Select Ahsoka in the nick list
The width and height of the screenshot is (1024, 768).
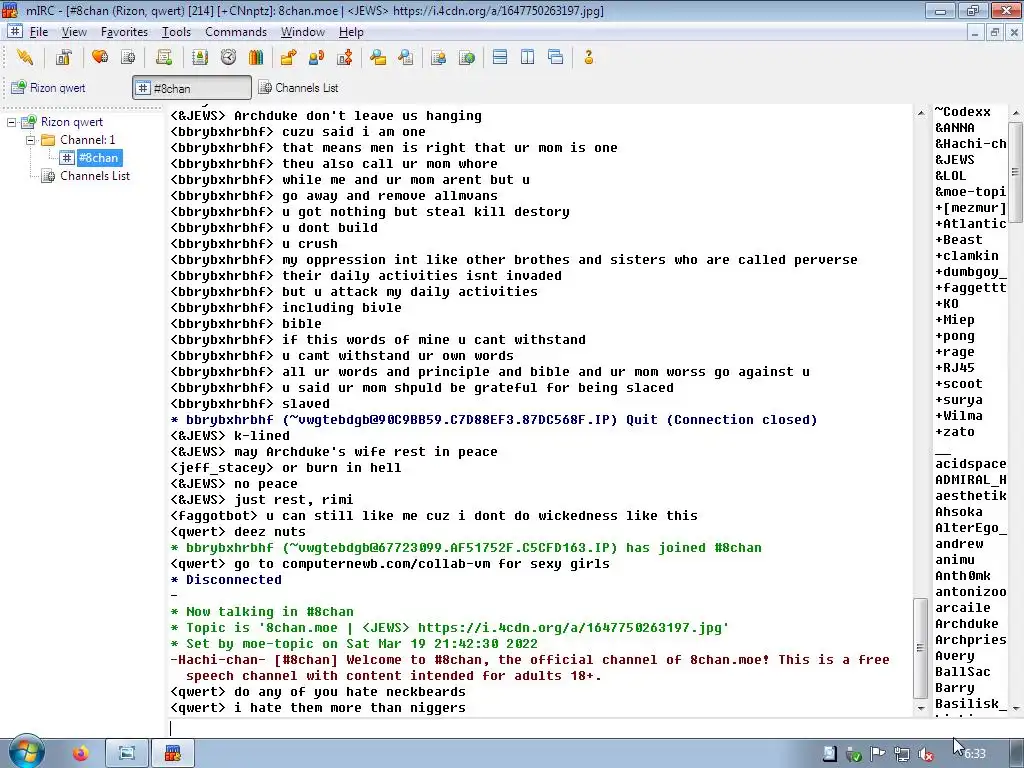click(958, 512)
